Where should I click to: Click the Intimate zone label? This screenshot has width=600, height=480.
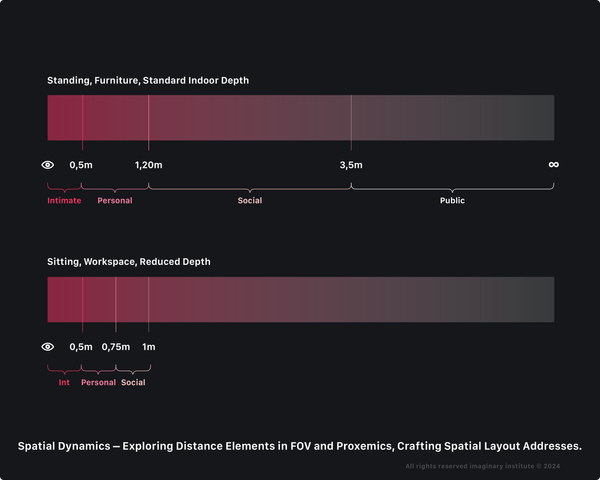tap(64, 201)
